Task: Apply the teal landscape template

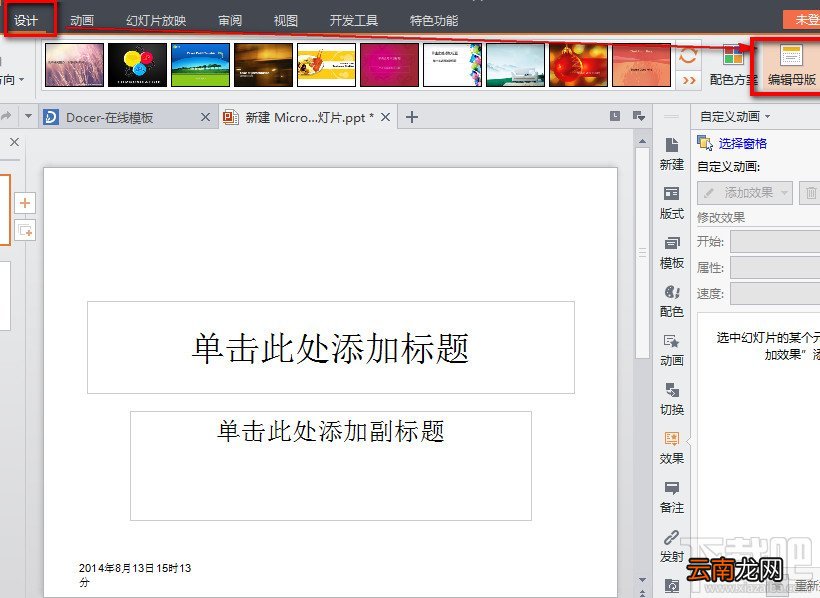Action: (x=516, y=65)
